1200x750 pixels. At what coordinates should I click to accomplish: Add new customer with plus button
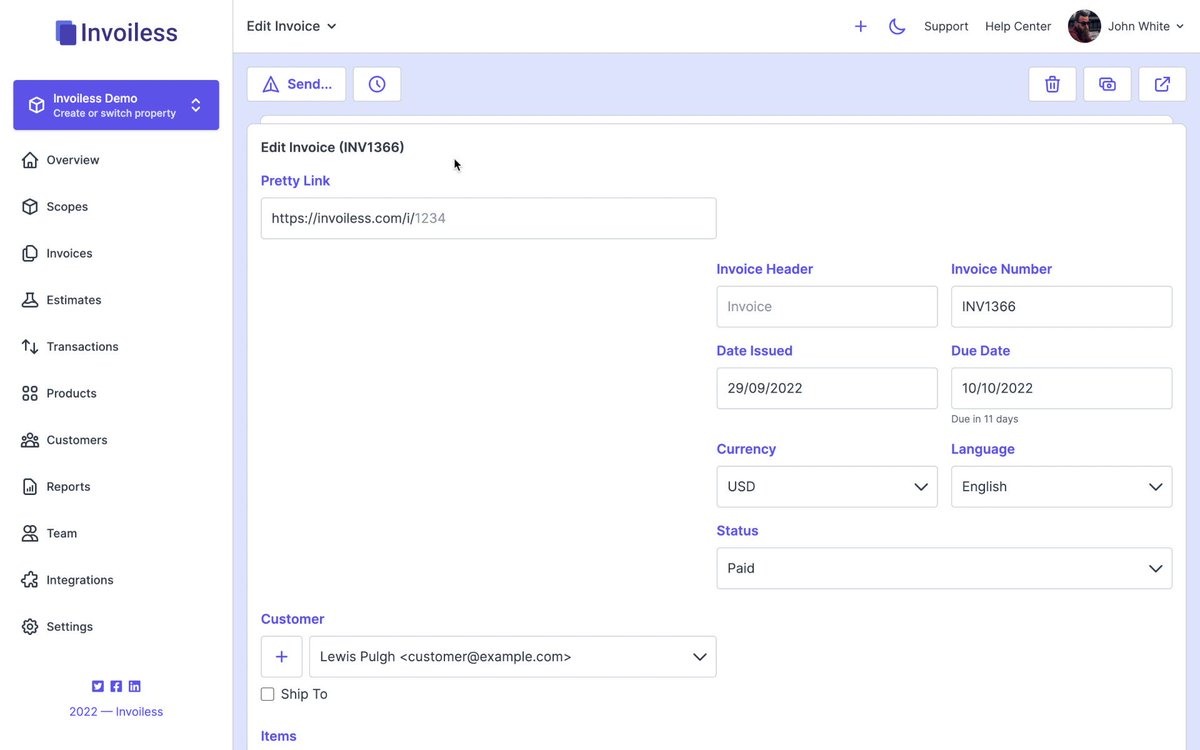click(x=282, y=657)
